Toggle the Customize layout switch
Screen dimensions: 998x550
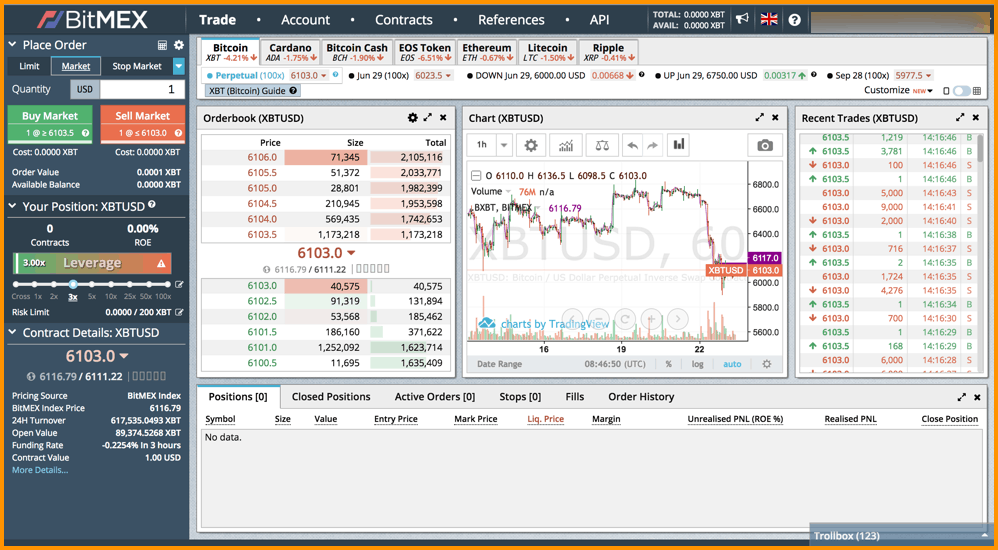click(x=962, y=91)
